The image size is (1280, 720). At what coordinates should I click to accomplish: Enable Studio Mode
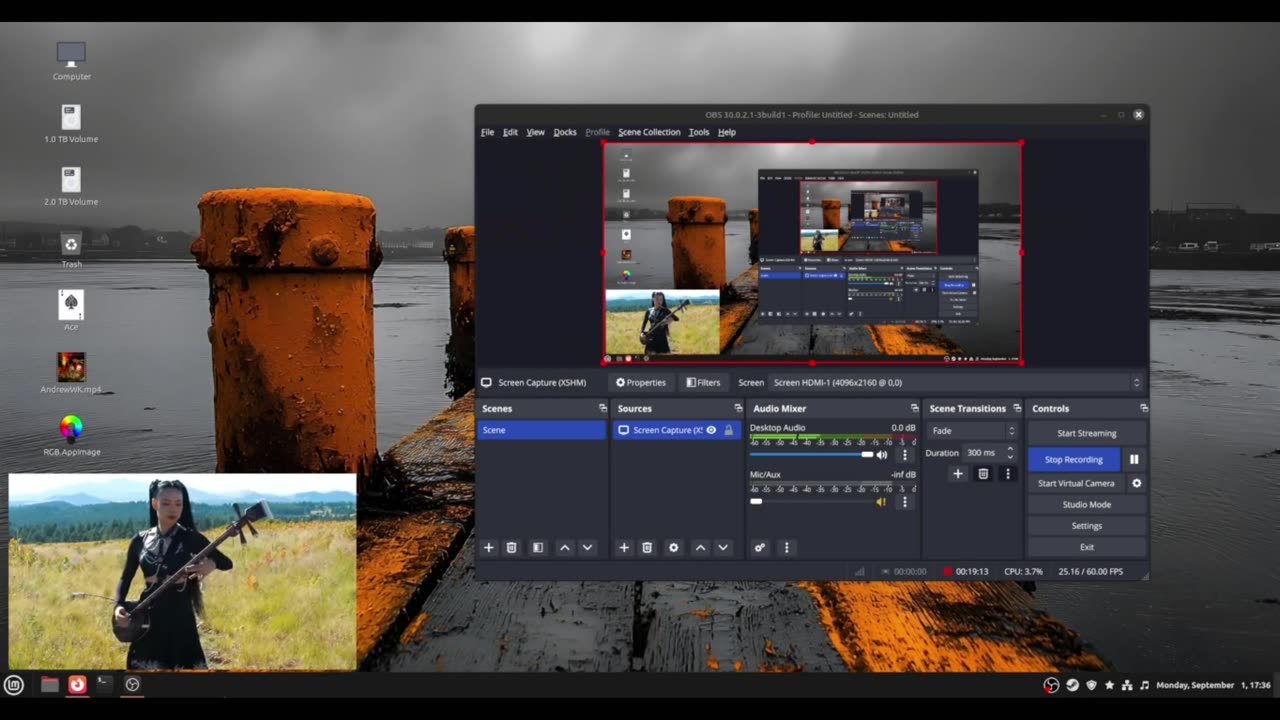point(1087,505)
